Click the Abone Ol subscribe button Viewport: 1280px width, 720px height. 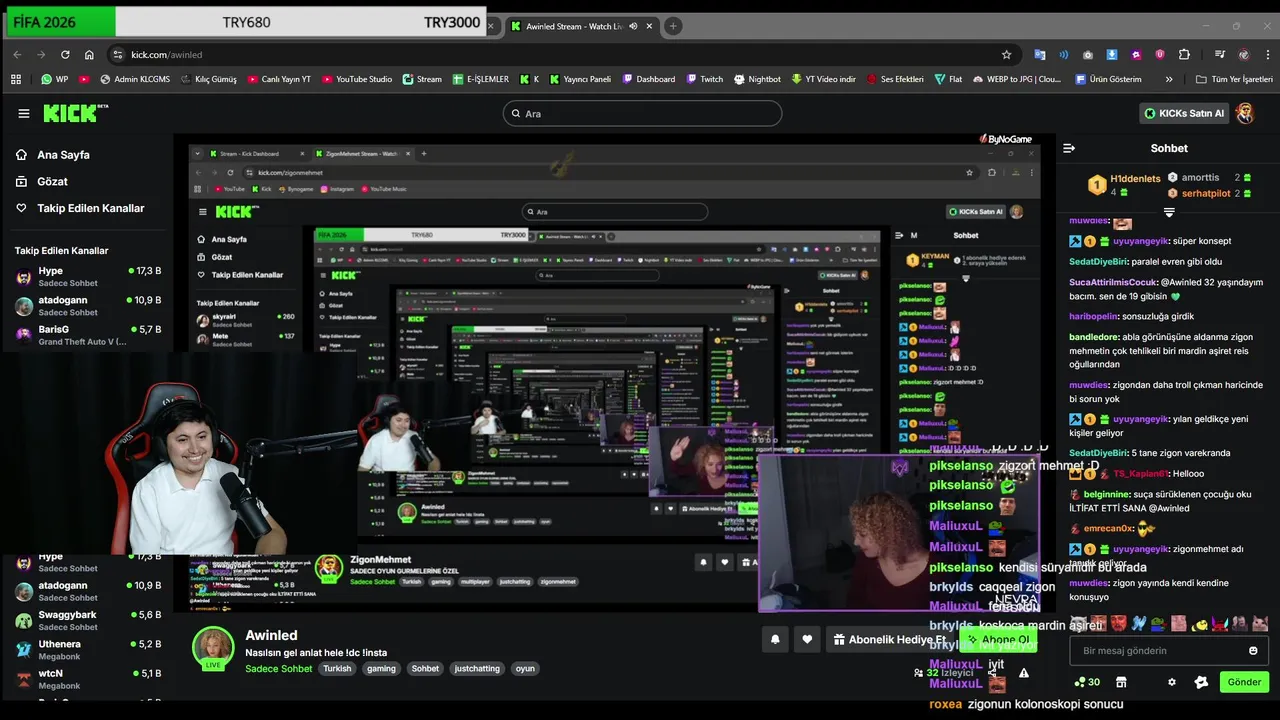coord(997,639)
